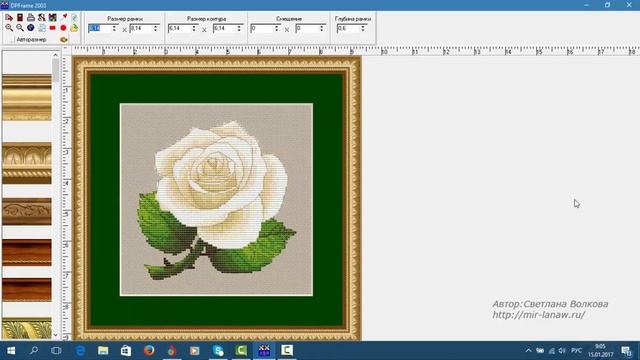Open green Camtasia icon in taskbar
640x360 pixels.
241,350
